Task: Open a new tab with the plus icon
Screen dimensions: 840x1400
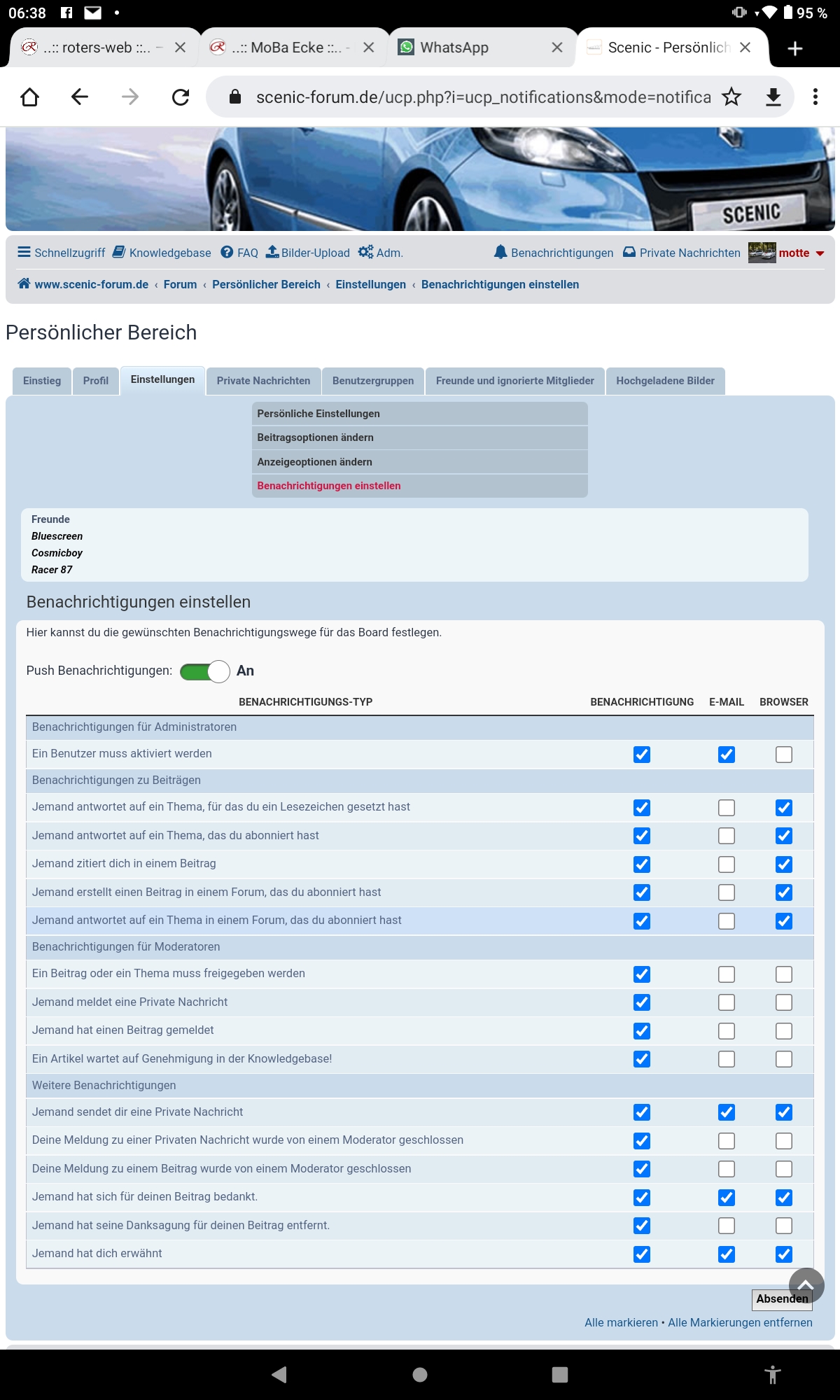Action: pyautogui.click(x=795, y=48)
